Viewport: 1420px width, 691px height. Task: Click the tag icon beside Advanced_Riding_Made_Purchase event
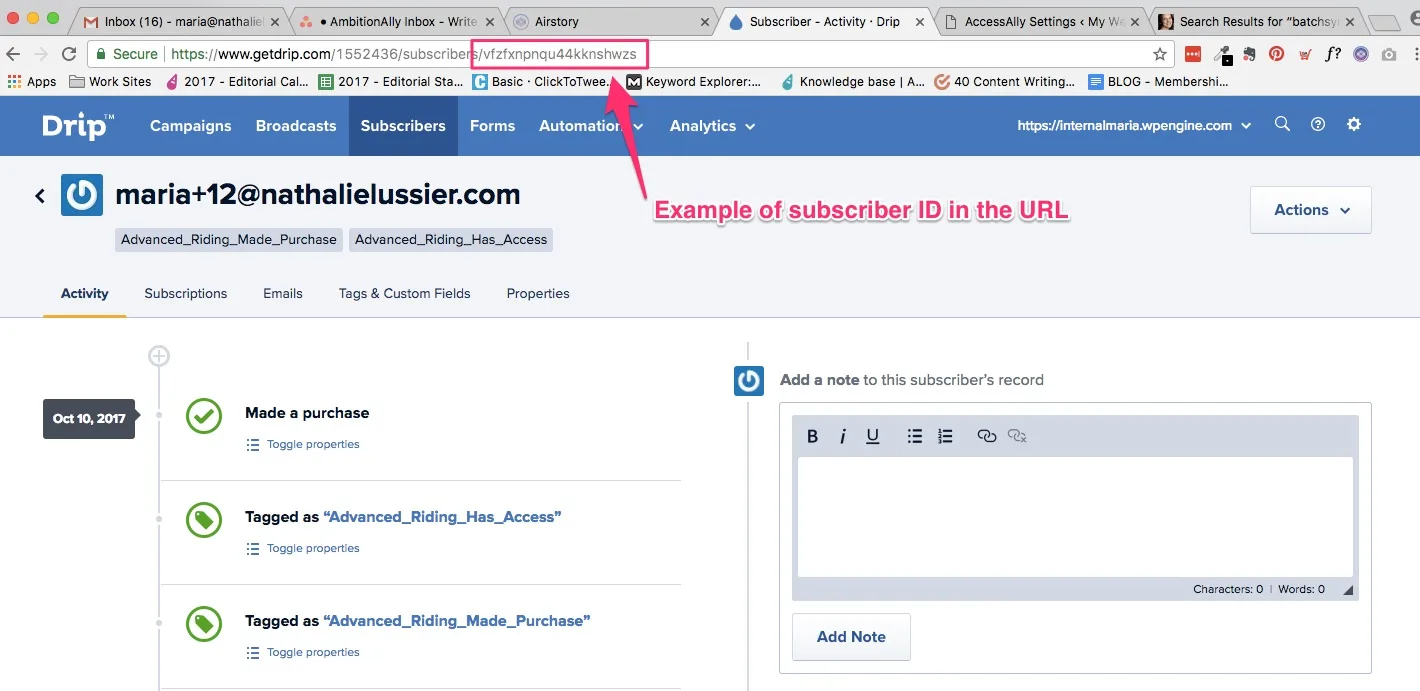pyautogui.click(x=204, y=624)
